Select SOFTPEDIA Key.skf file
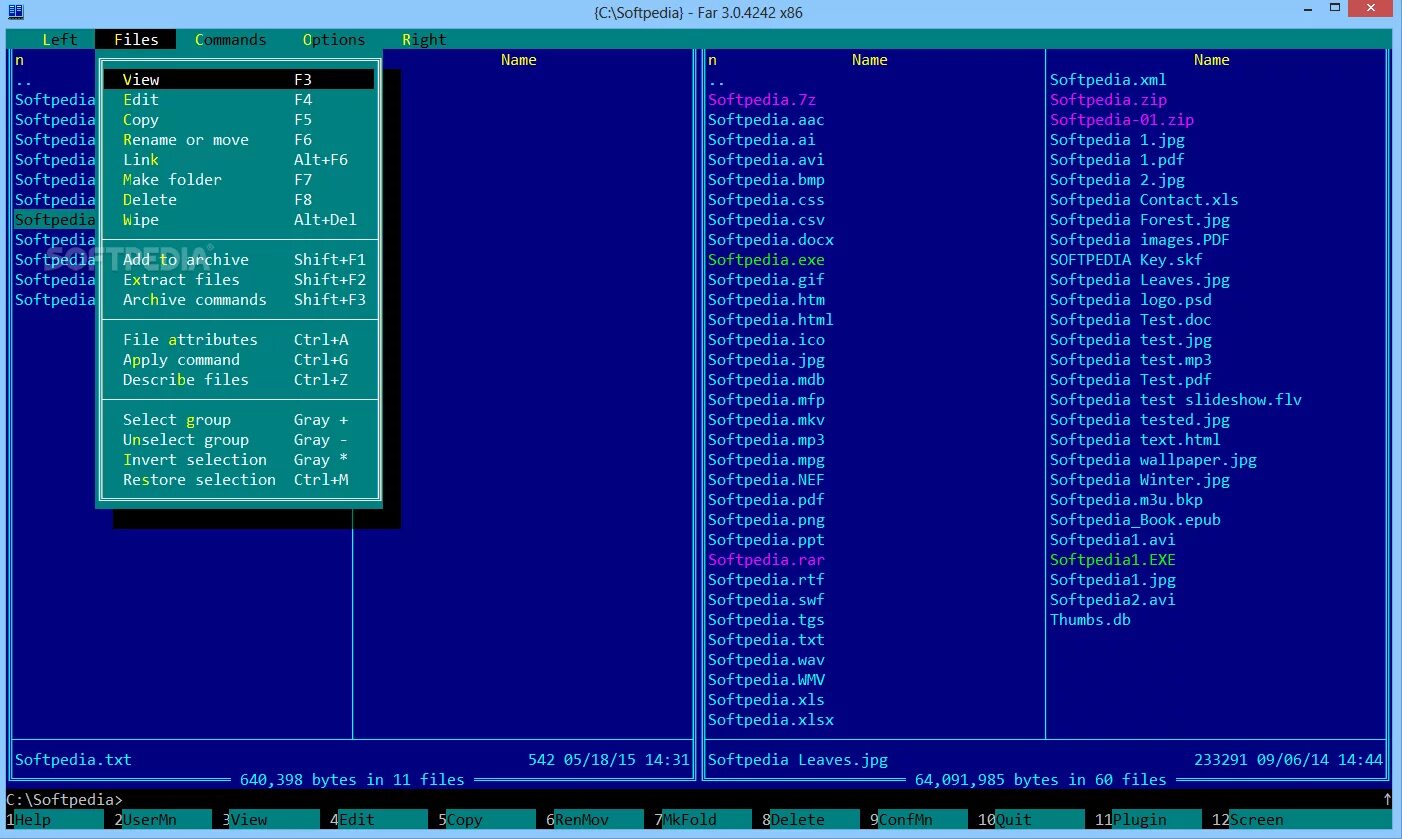The height and width of the screenshot is (839, 1402). click(1126, 260)
